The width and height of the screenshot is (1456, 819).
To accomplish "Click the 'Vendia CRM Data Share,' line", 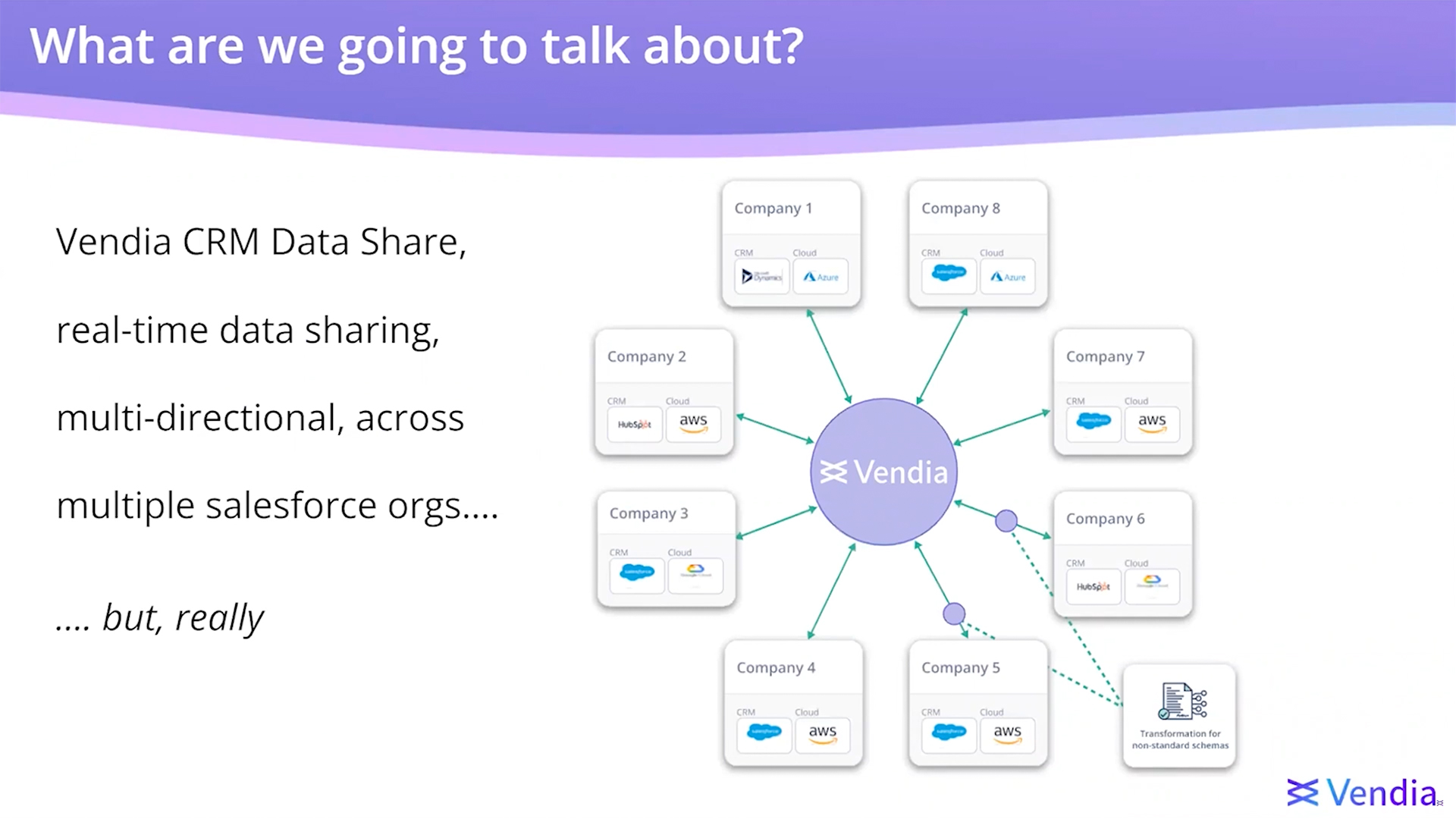I will pos(261,243).
